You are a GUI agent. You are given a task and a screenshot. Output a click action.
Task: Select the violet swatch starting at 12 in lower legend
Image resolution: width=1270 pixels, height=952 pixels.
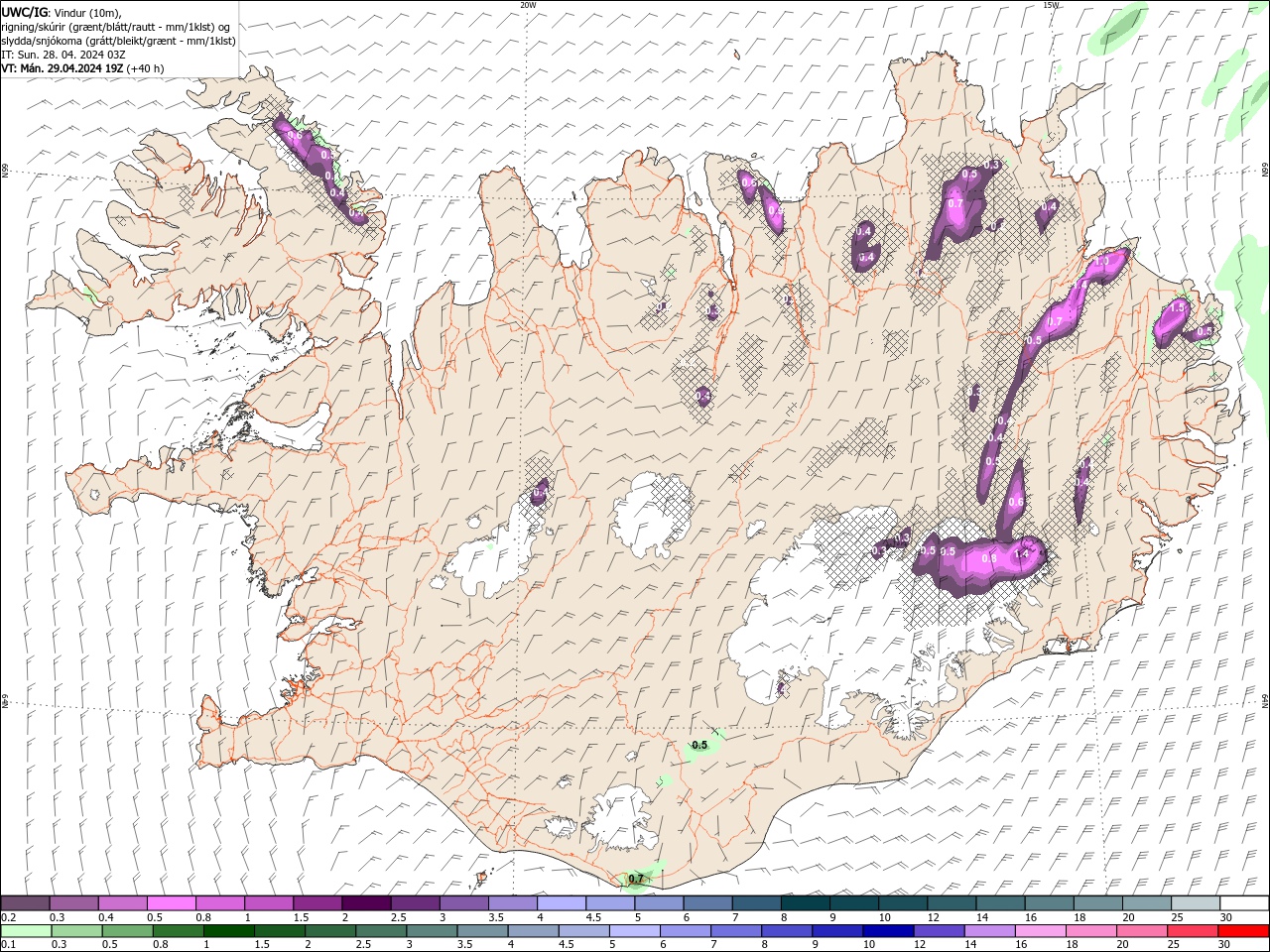[938, 931]
